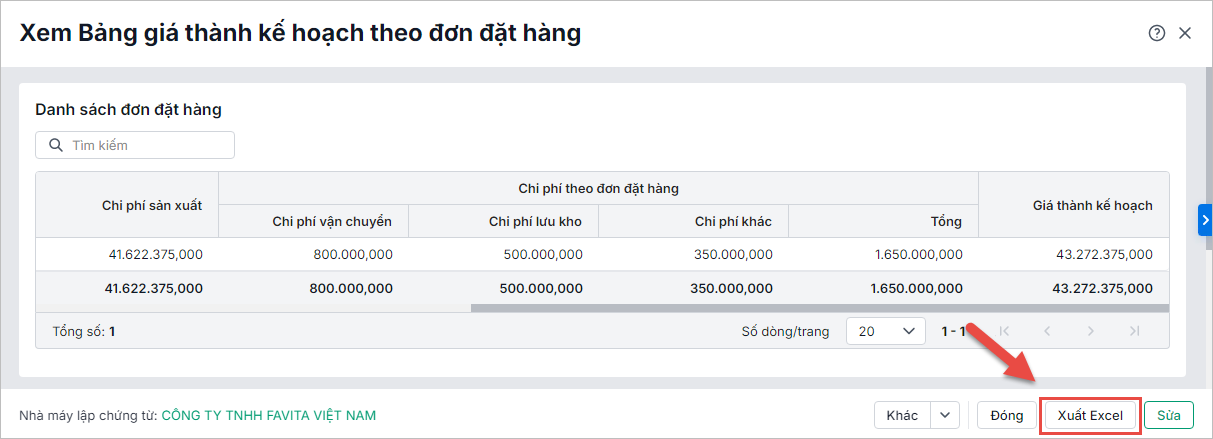
Task: Go to the next page
Action: click(1091, 331)
